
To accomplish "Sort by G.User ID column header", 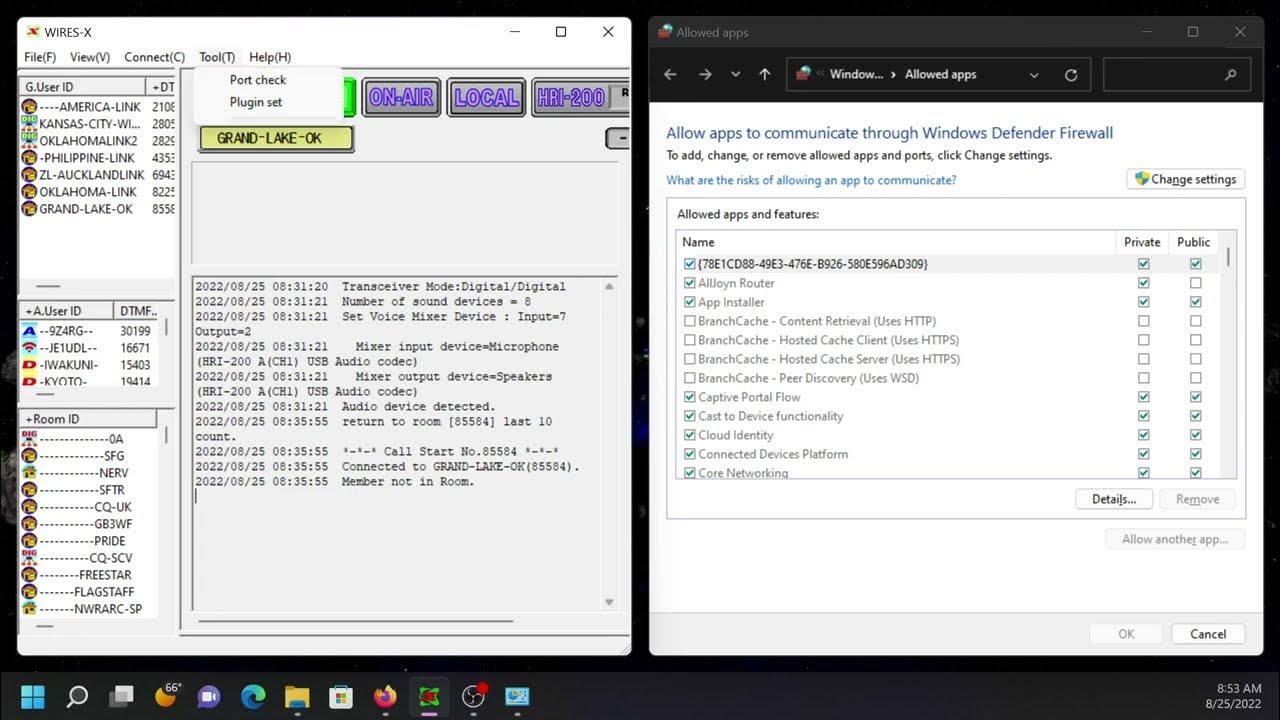I will [83, 87].
